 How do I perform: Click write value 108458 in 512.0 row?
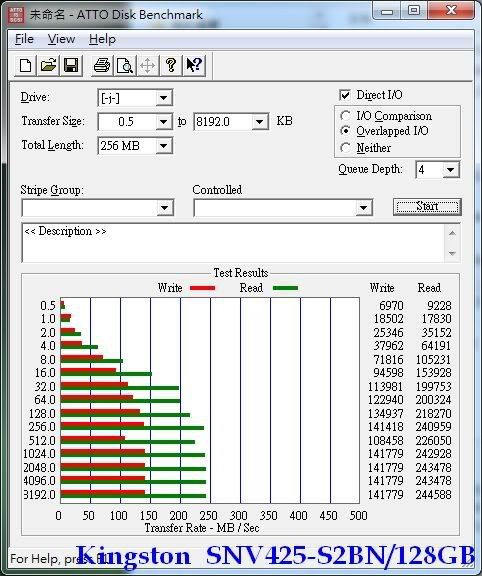pyautogui.click(x=385, y=440)
